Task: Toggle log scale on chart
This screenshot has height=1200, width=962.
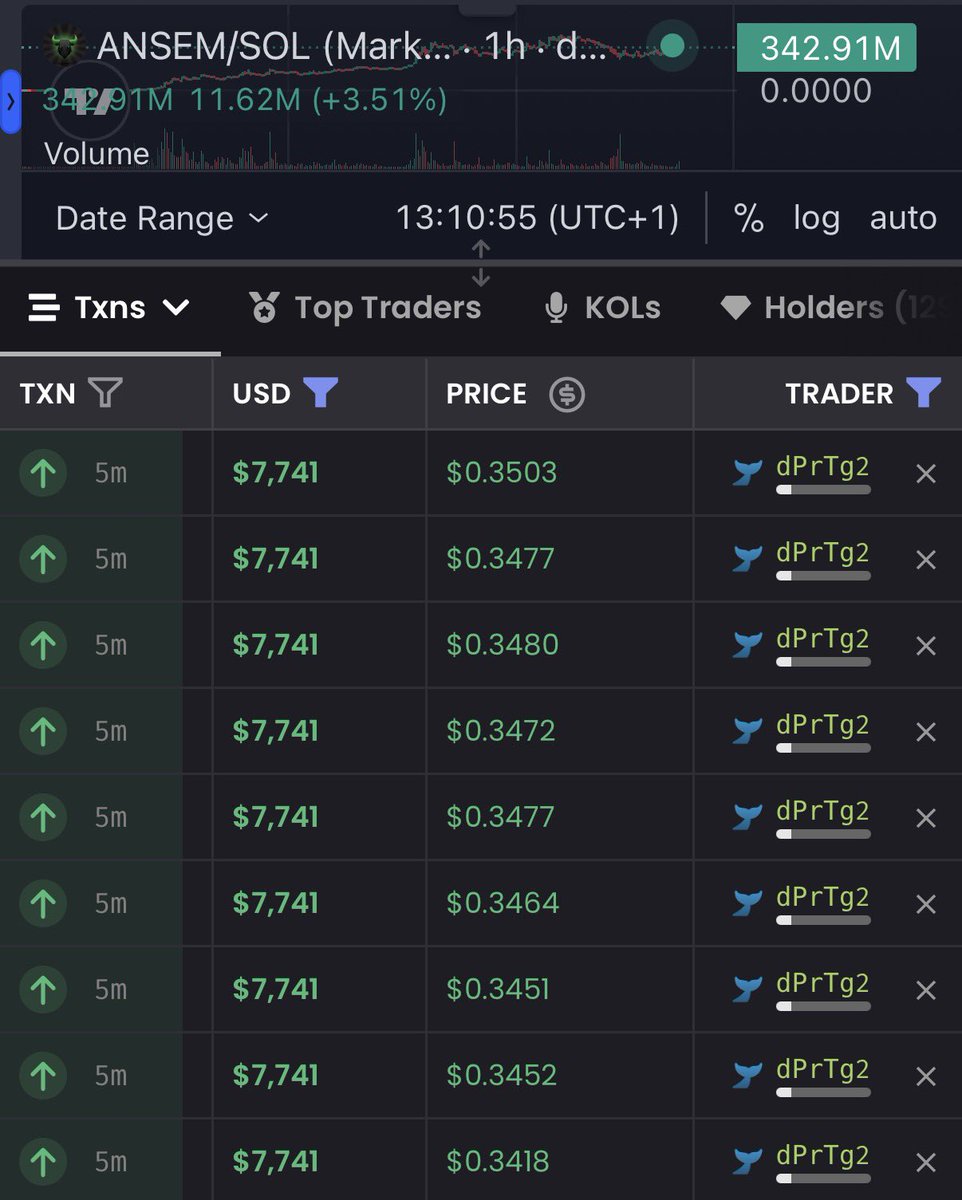Action: (x=816, y=218)
